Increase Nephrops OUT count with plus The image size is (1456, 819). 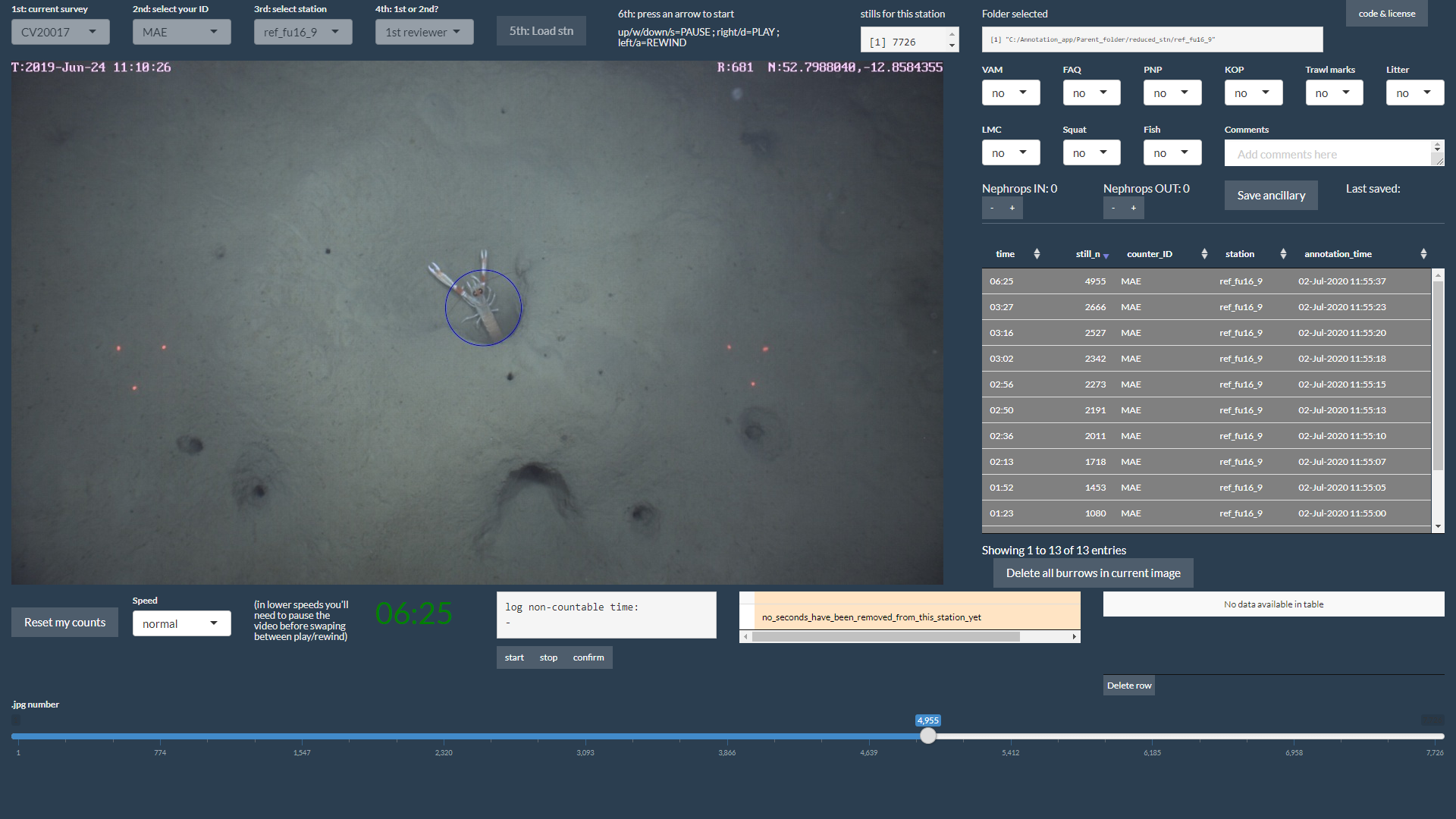1133,208
